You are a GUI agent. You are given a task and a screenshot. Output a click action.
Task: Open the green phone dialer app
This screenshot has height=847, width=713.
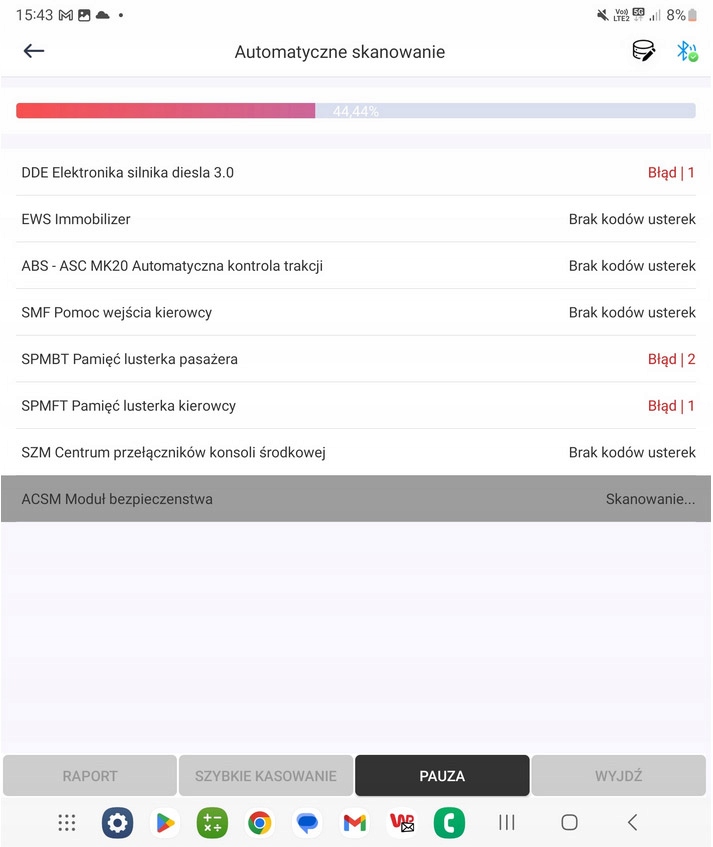point(449,822)
